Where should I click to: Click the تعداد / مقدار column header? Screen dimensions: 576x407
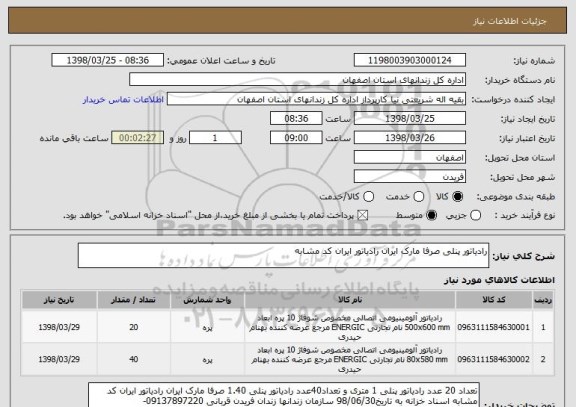click(x=134, y=300)
